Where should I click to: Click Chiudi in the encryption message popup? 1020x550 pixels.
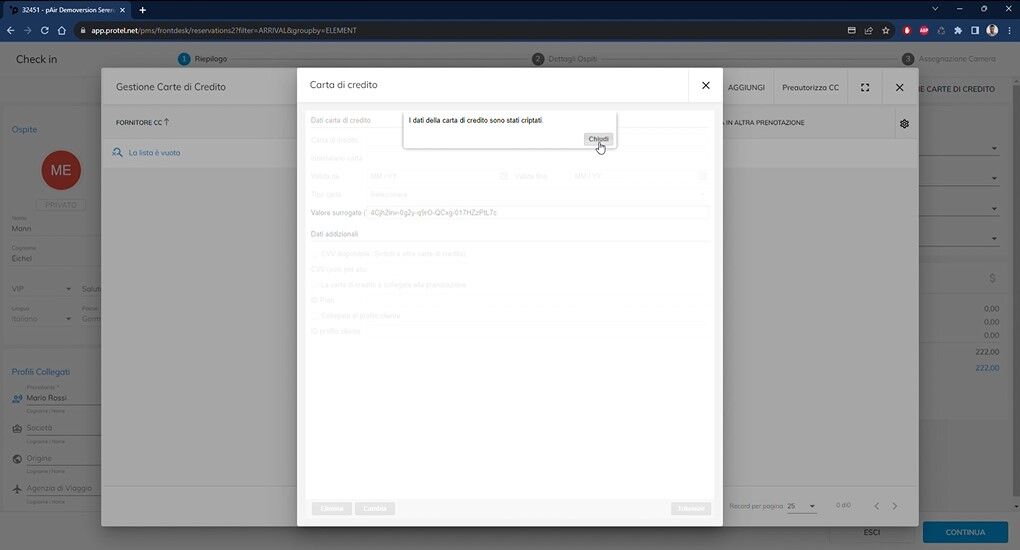click(x=598, y=139)
